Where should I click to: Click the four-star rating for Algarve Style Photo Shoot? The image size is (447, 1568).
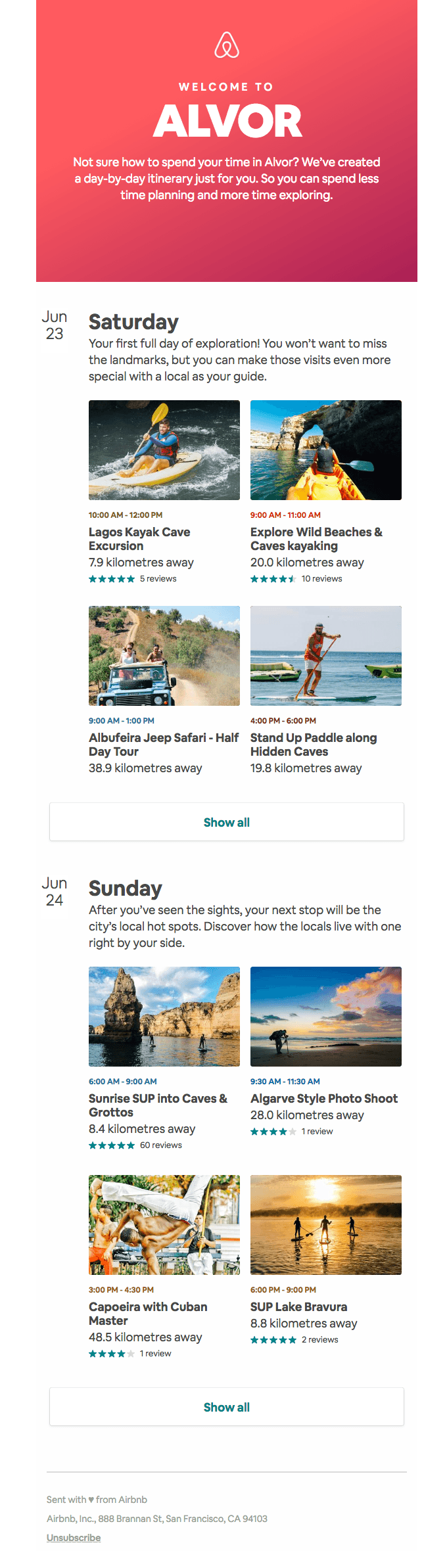pos(271,1132)
